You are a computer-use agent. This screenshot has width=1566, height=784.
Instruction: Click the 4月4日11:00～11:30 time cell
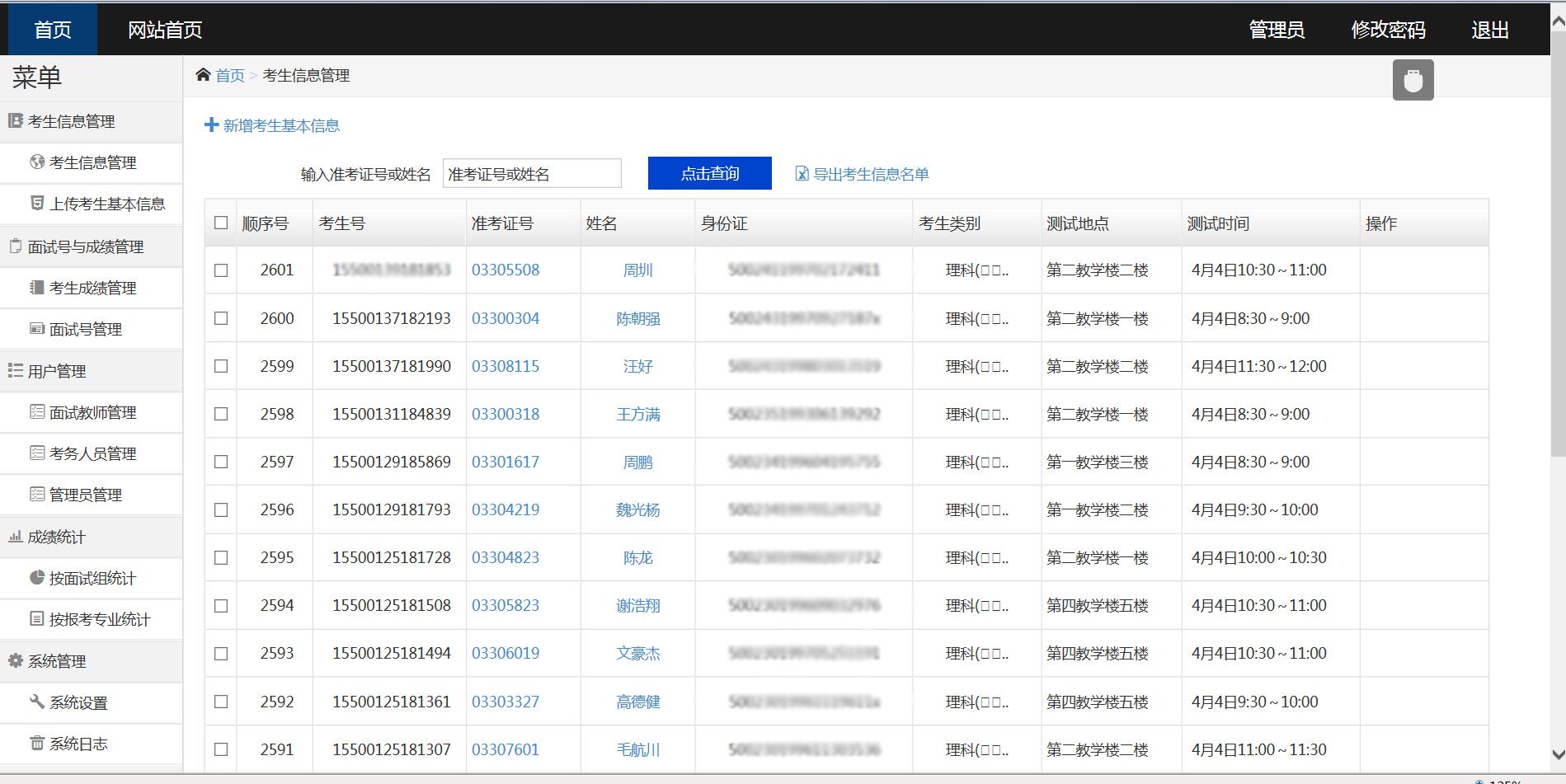click(x=1259, y=749)
